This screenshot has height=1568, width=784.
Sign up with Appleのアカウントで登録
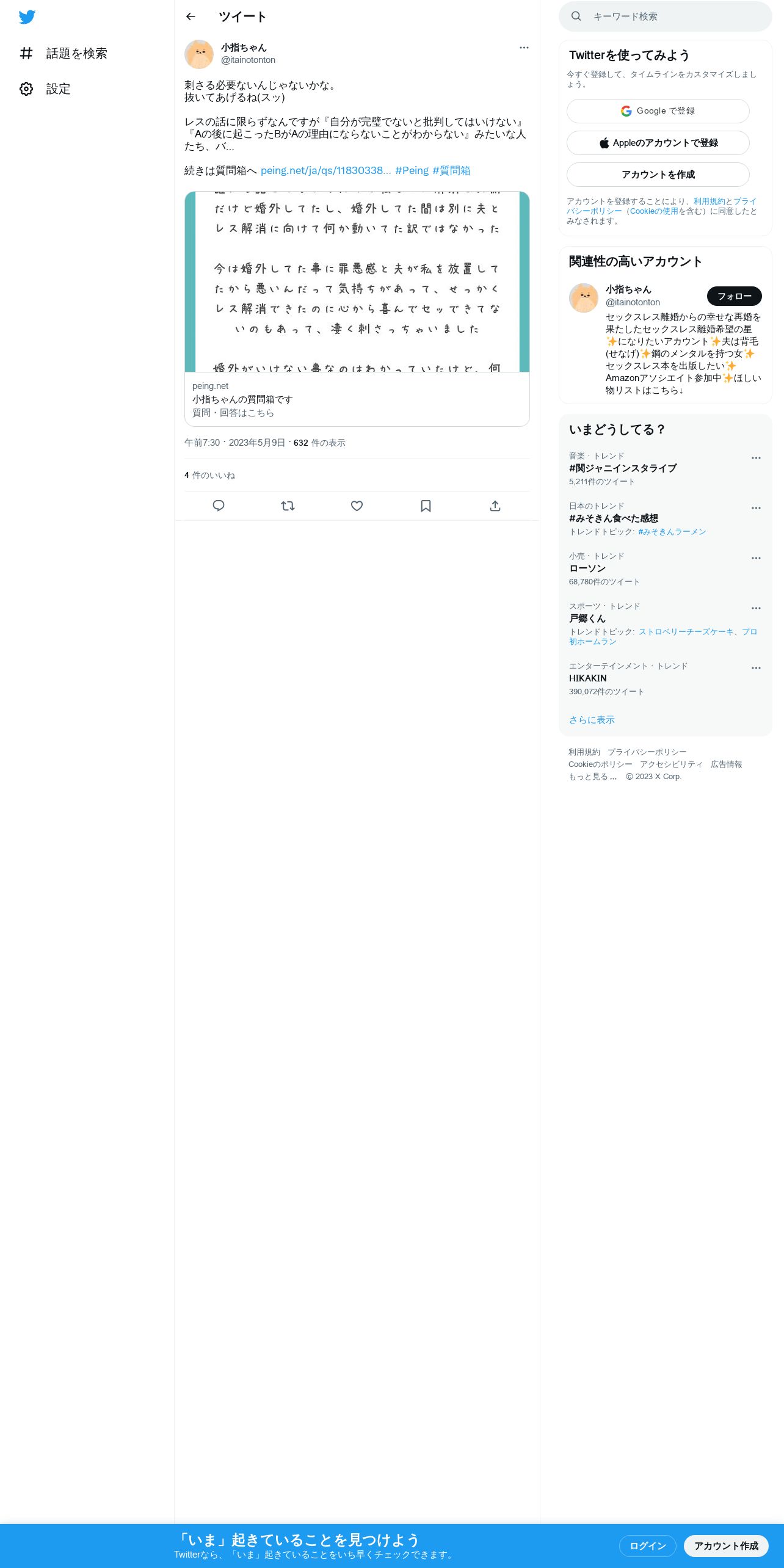point(658,143)
